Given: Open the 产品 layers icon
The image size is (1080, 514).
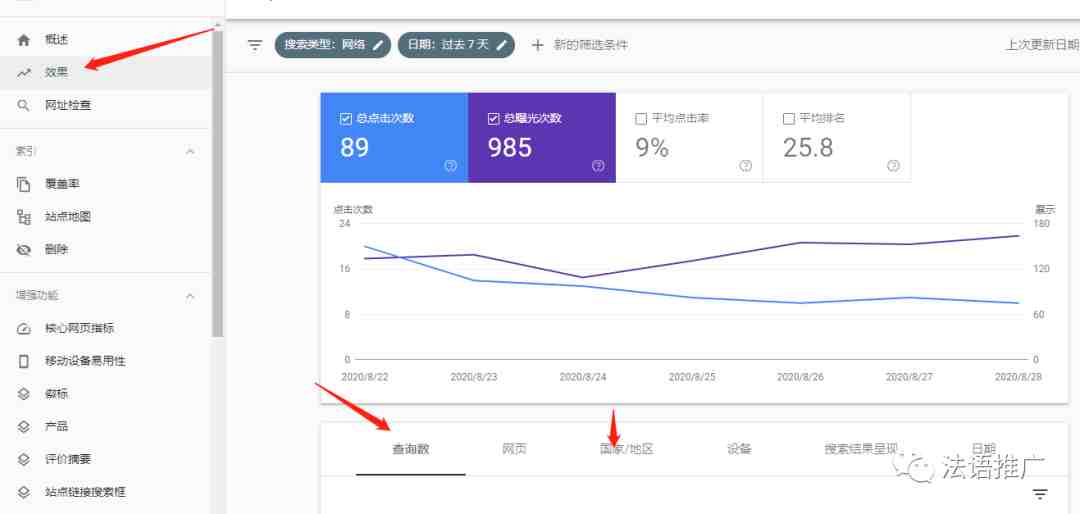Looking at the screenshot, I should point(24,426).
